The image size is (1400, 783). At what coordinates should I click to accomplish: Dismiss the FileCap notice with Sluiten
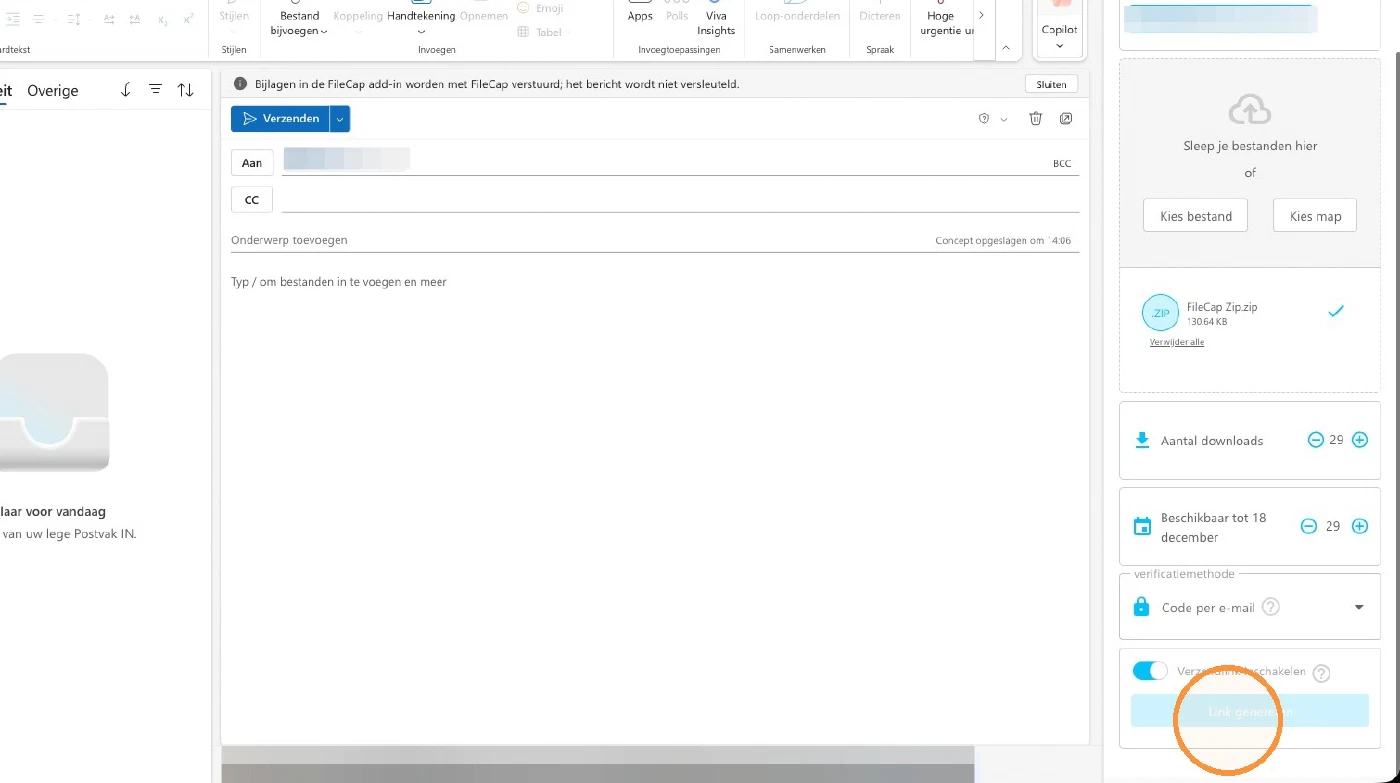click(1051, 85)
